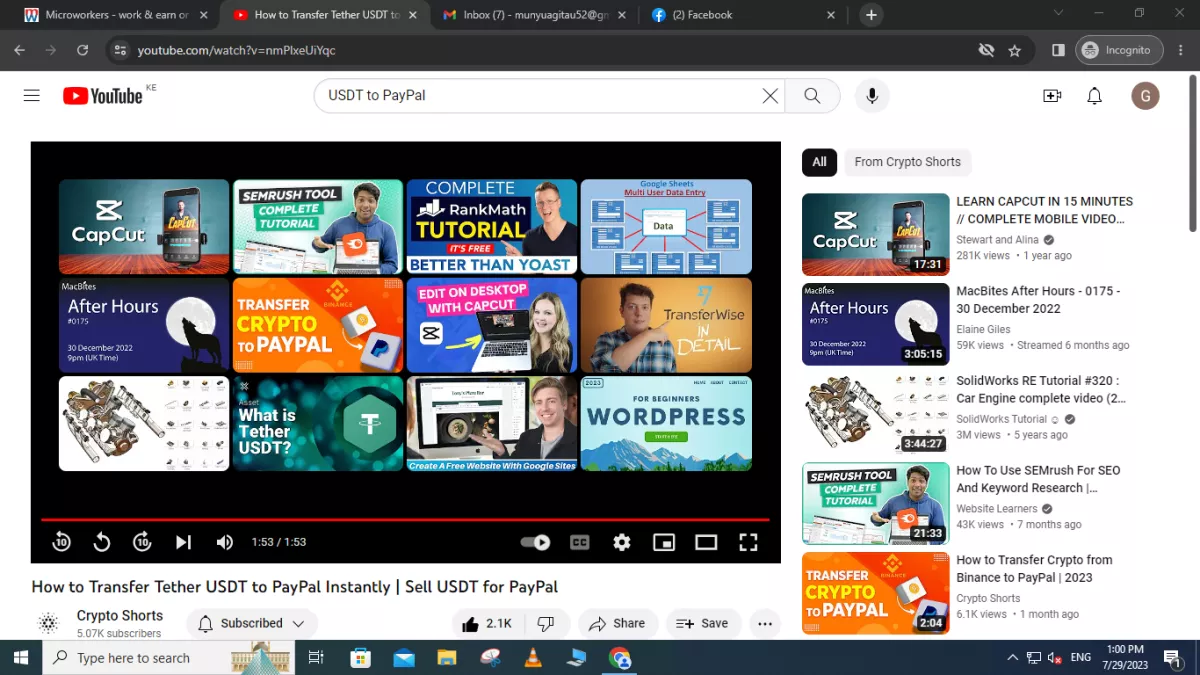Click the Transfer Crypto to PayPal endscreen tile
Screen dimensions: 1200x675
coord(318,325)
